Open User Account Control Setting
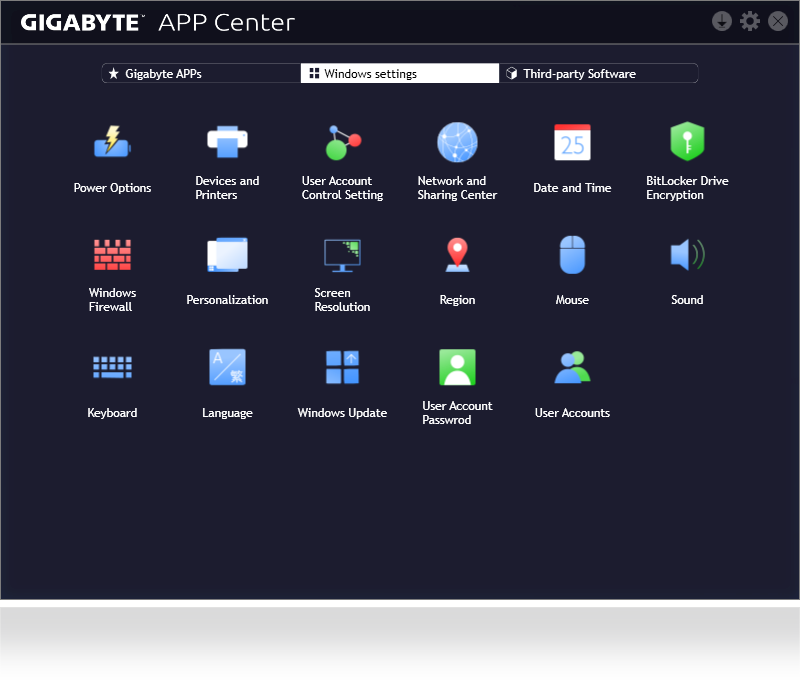Screen dimensions: 800x680 [342, 143]
